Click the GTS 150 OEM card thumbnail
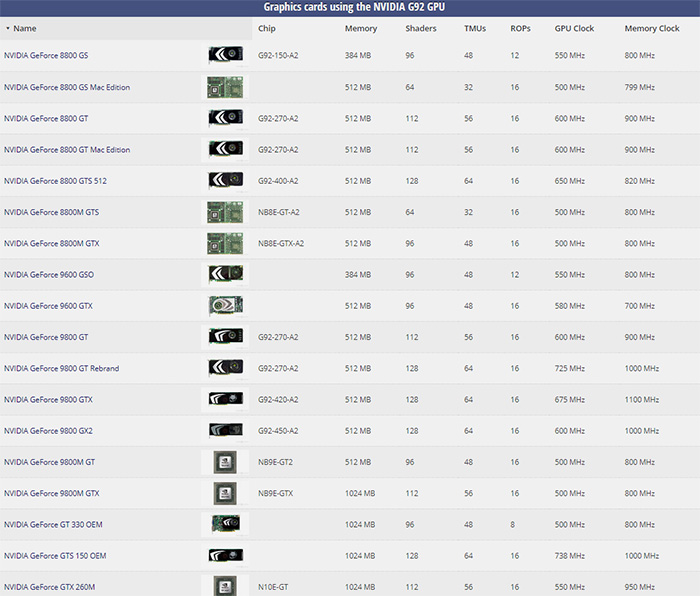The image size is (700, 596). pos(226,555)
